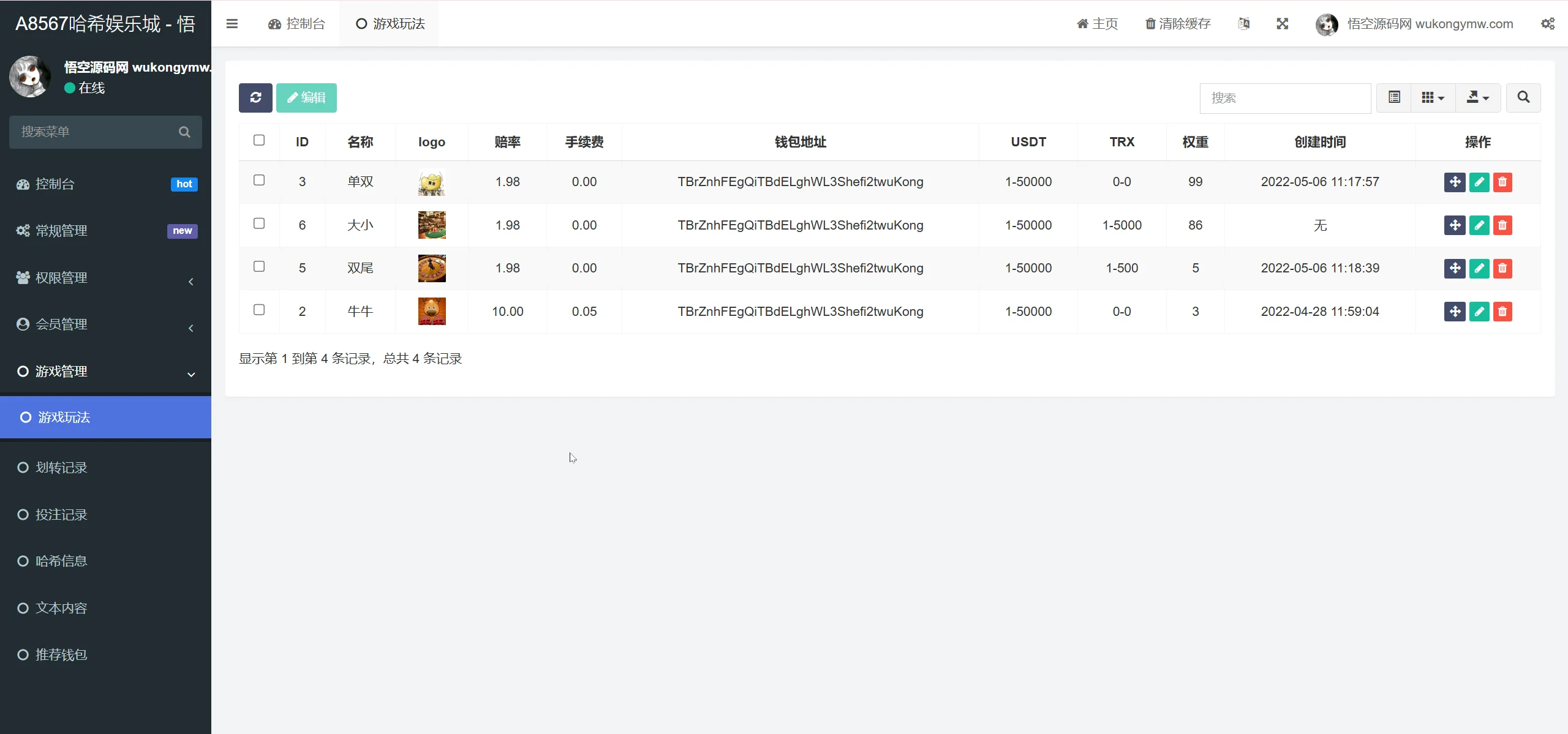Expand the 权限管理 menu section
The image size is (1568, 734).
coord(105,277)
